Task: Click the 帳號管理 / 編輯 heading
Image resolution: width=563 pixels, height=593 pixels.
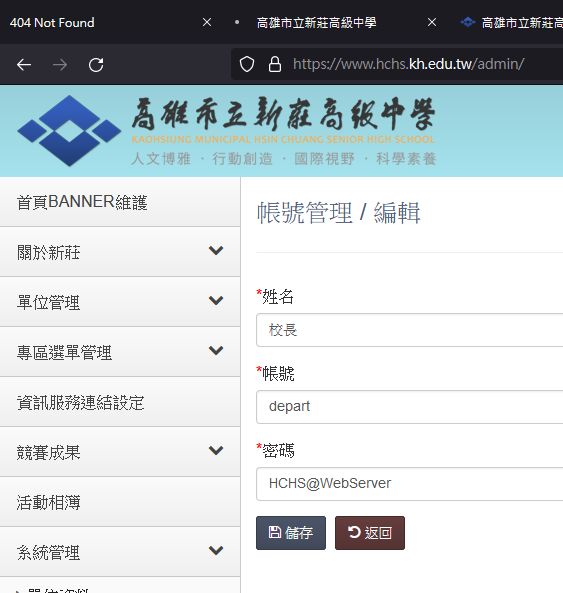Action: pyautogui.click(x=338, y=213)
